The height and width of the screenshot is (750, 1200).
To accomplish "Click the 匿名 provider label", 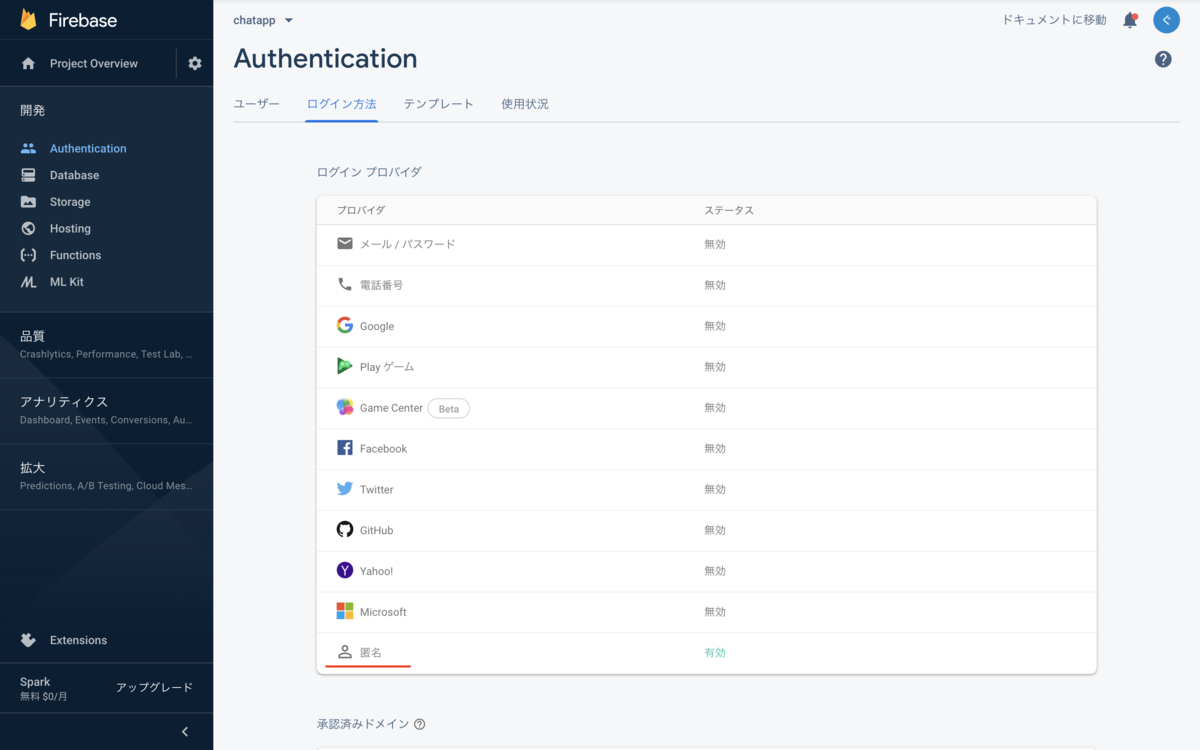I will [x=371, y=652].
